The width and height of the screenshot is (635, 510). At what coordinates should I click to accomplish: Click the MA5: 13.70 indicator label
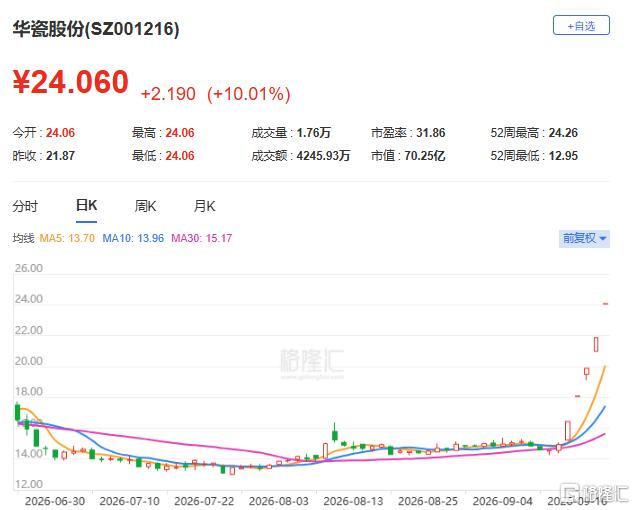point(67,238)
